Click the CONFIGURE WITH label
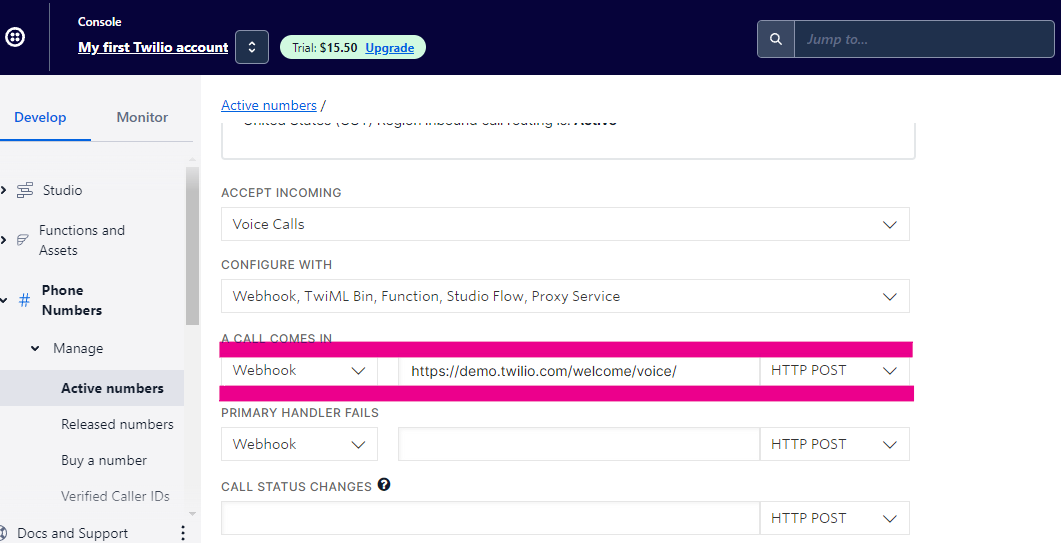This screenshot has width=1061, height=543. (x=276, y=265)
